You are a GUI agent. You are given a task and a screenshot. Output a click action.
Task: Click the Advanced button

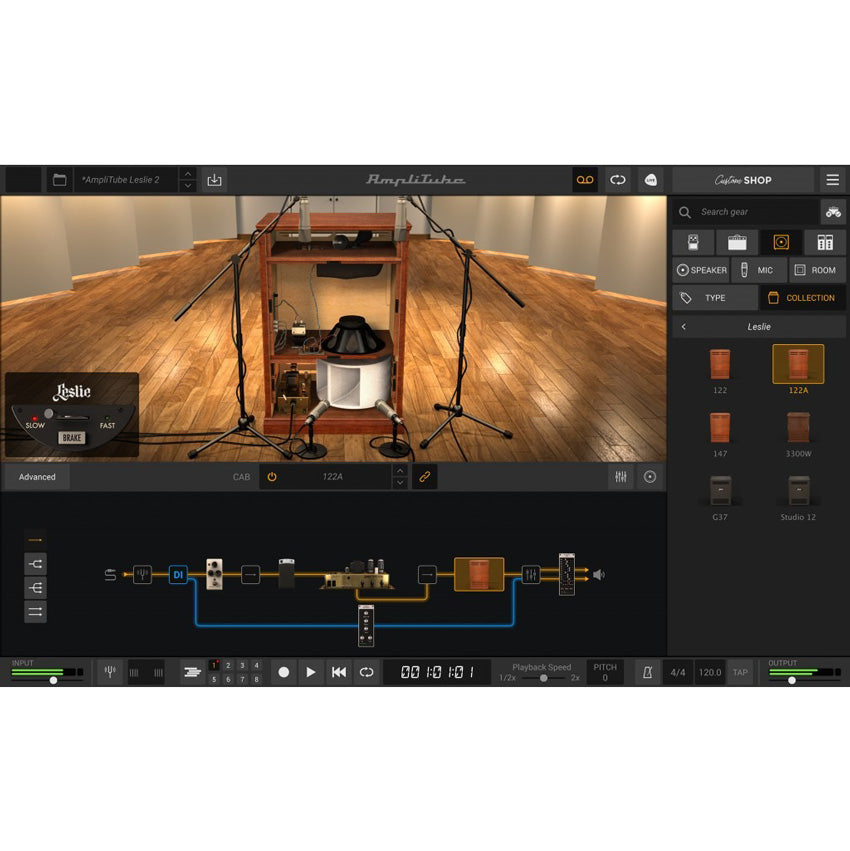[x=37, y=477]
